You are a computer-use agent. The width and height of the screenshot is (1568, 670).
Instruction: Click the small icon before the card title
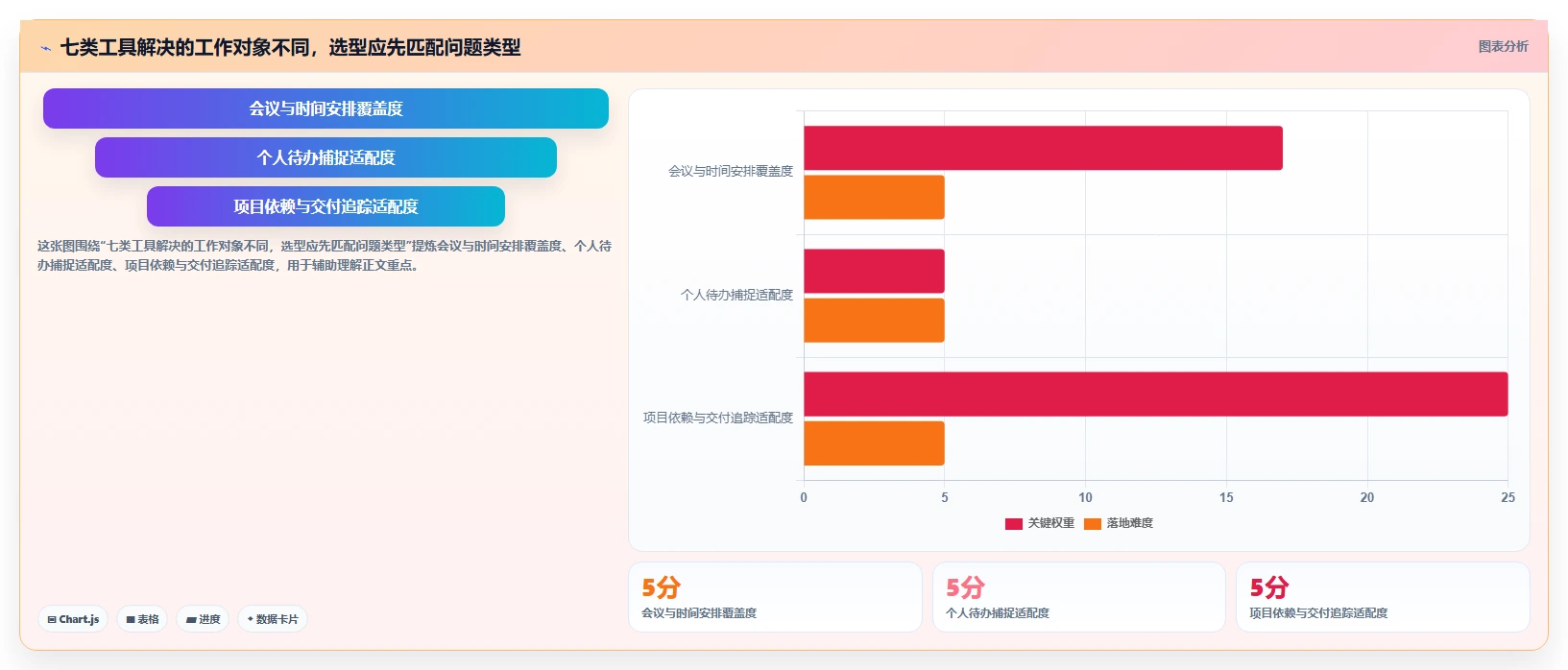click(45, 48)
